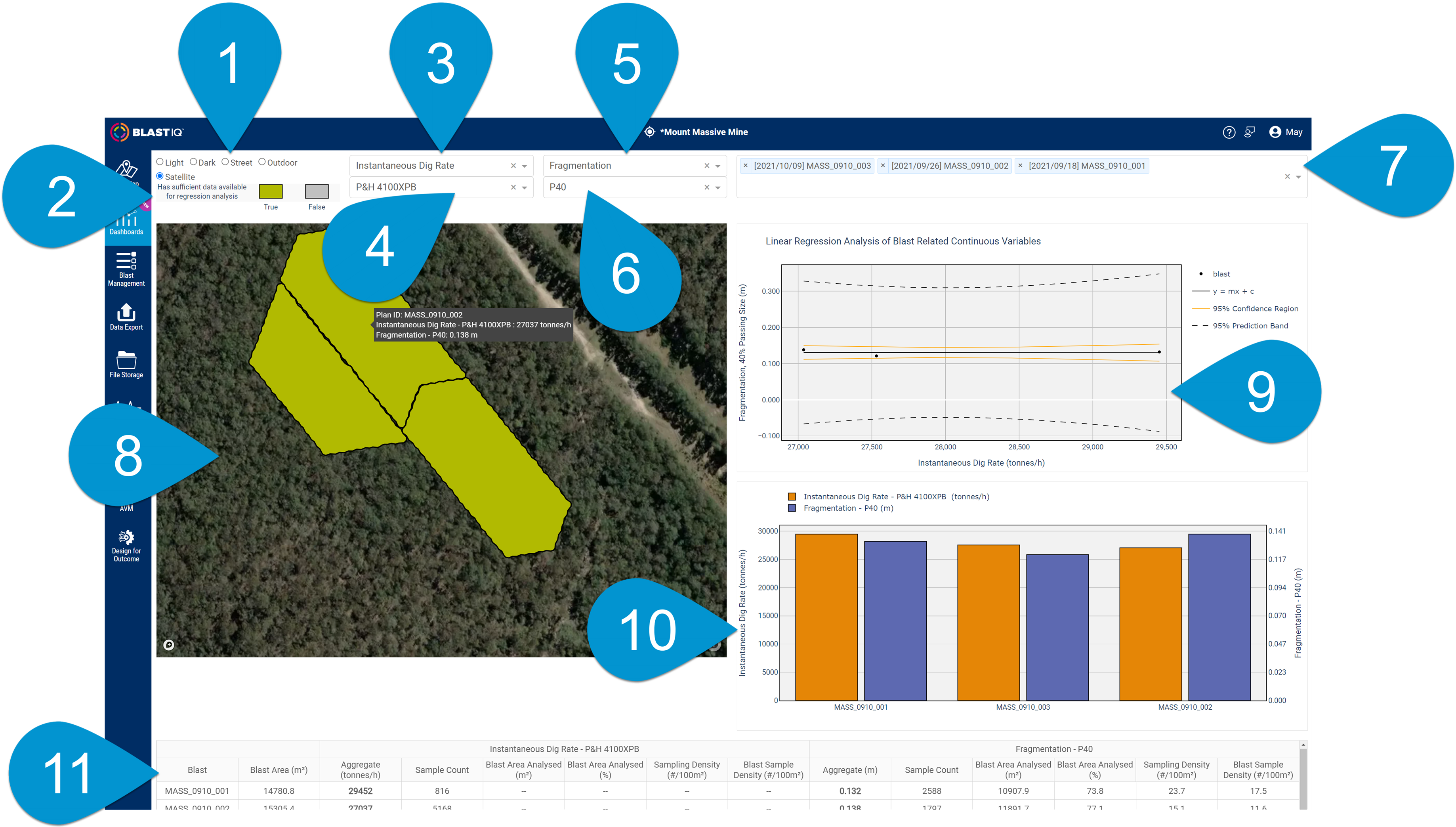Click the 'Aggregate (m)' column header
This screenshot has height=827, width=1456.
850,770
